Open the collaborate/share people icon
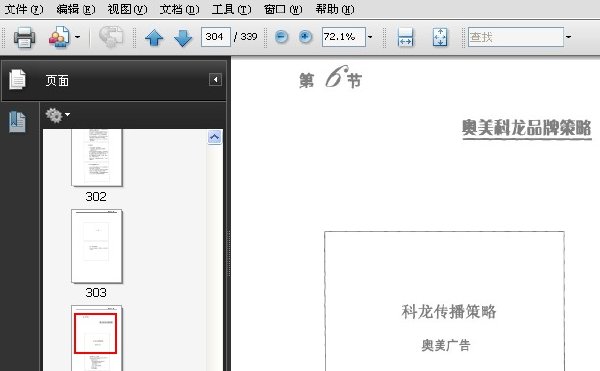This screenshot has height=371, width=600. click(59, 37)
